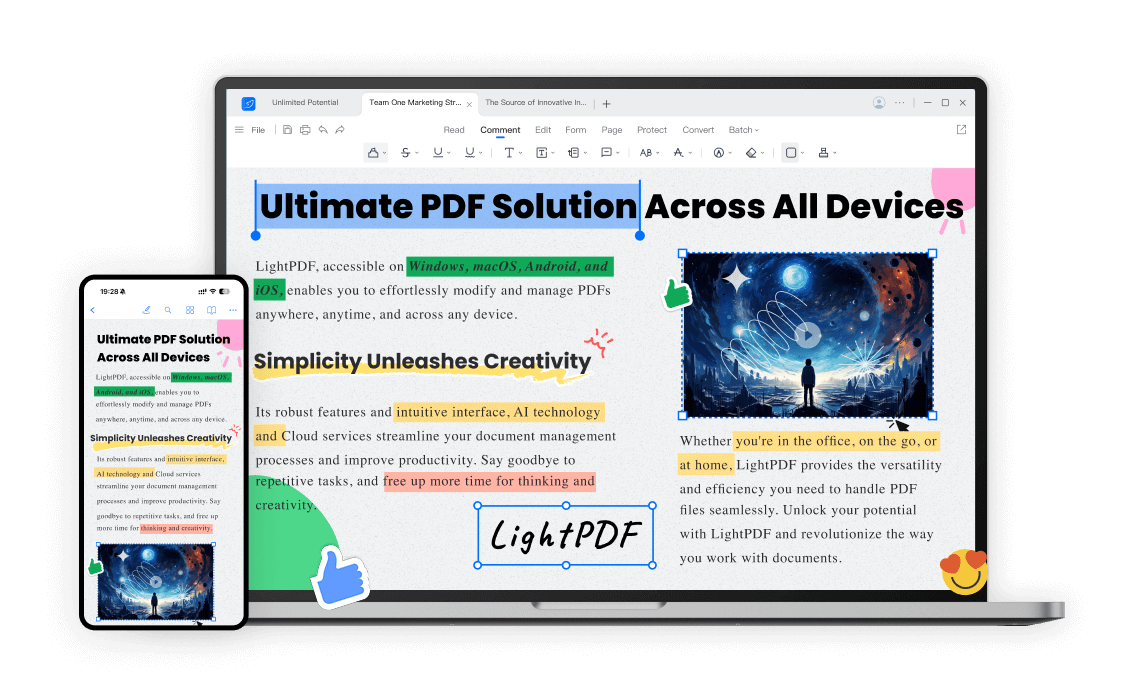Insert a Text Box annotation
The width and height of the screenshot is (1125, 690).
(541, 152)
